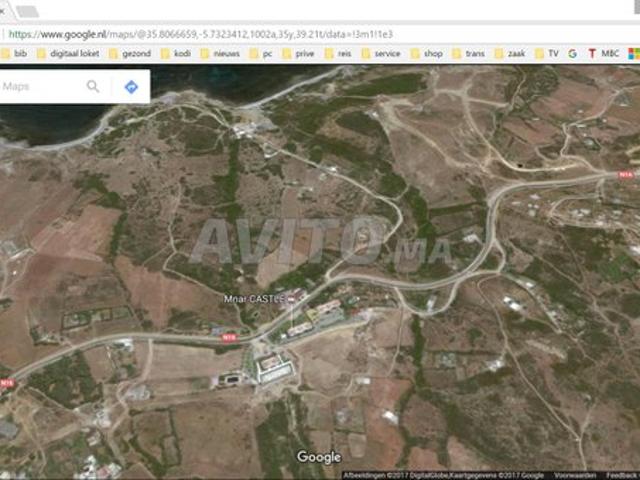The width and height of the screenshot is (640, 480).
Task: Open the TV bookmark folder
Action: 547,53
